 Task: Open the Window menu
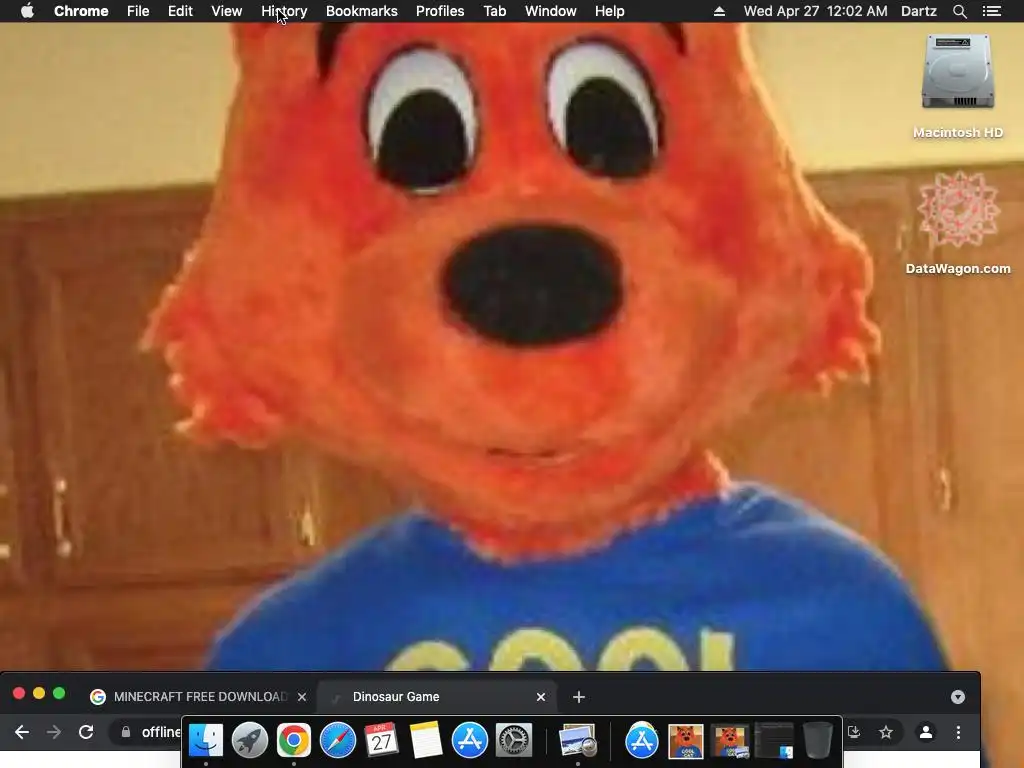click(x=551, y=11)
